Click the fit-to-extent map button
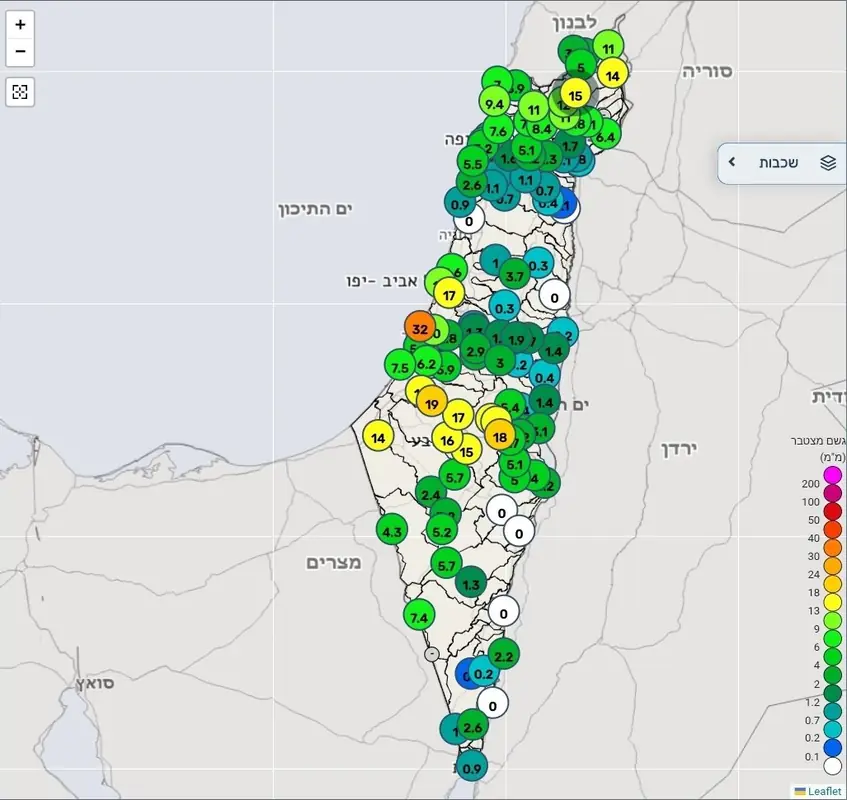Viewport: 847px width, 800px height. 20,93
